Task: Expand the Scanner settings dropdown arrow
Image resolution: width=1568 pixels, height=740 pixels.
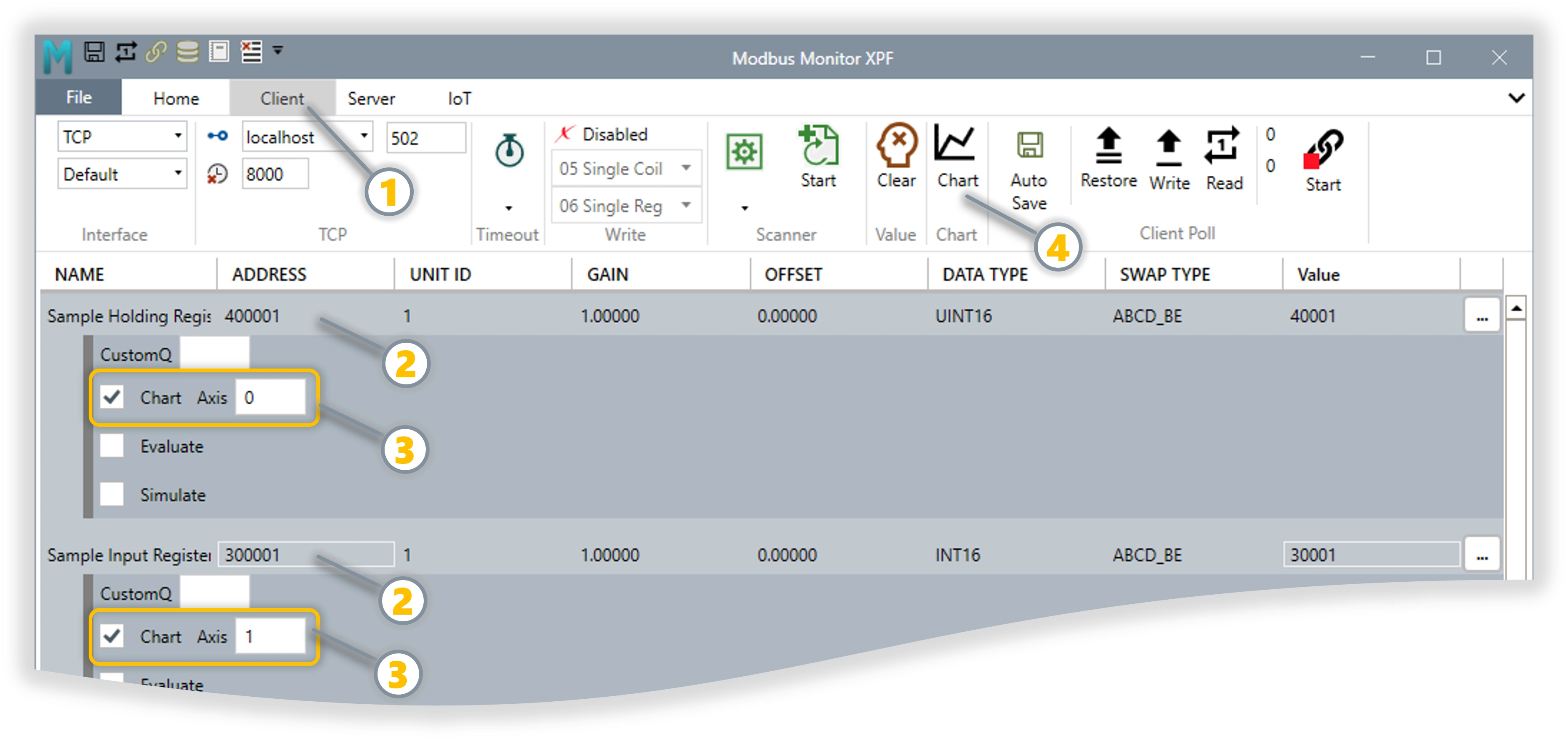Action: pyautogui.click(x=744, y=208)
